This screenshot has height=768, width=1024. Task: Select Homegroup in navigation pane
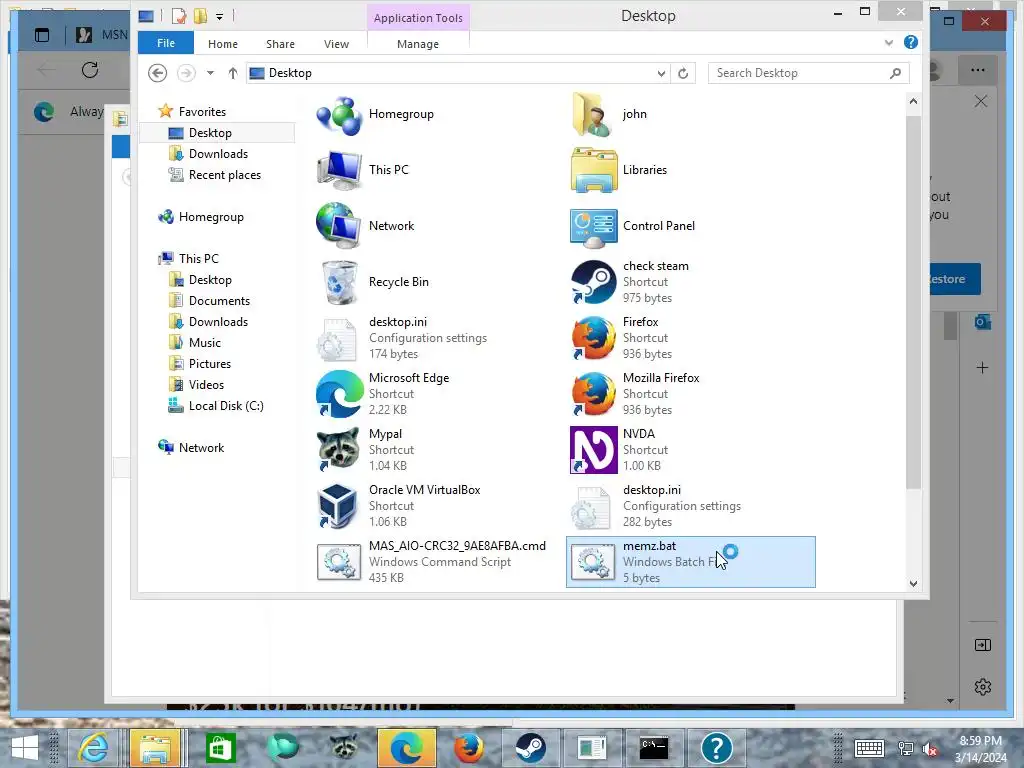211,217
